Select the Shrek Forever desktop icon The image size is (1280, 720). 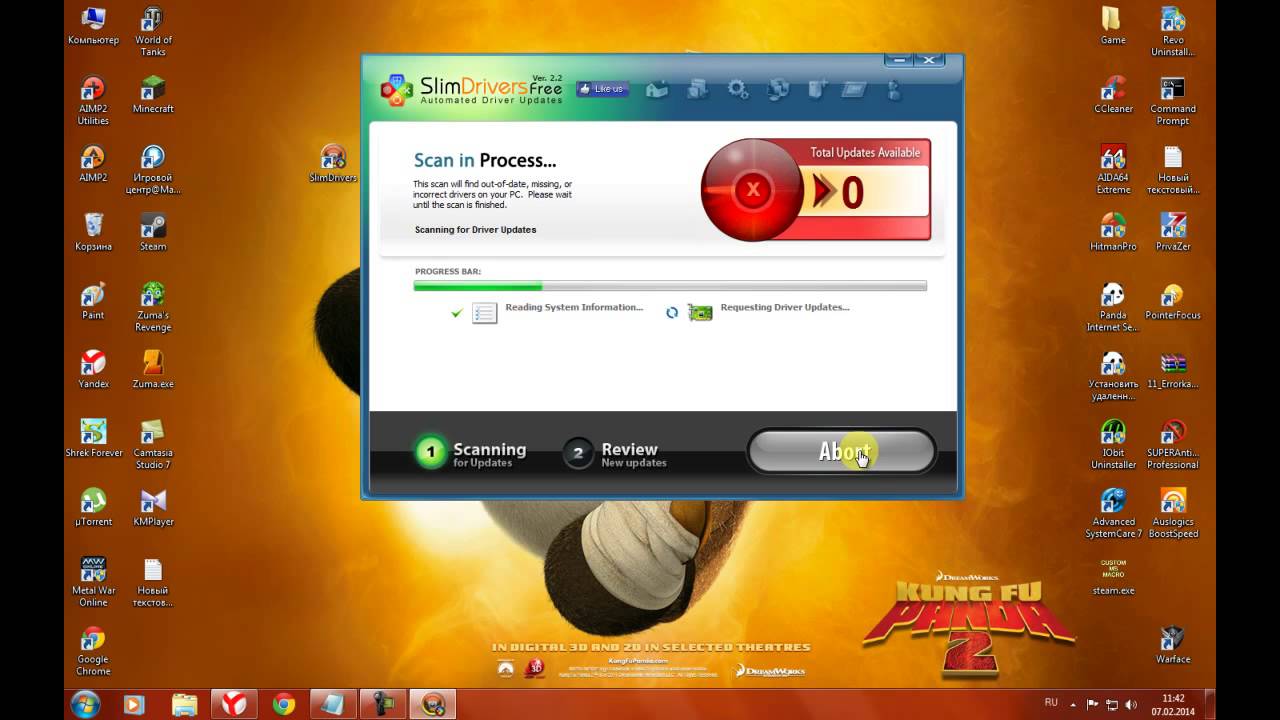coord(93,439)
